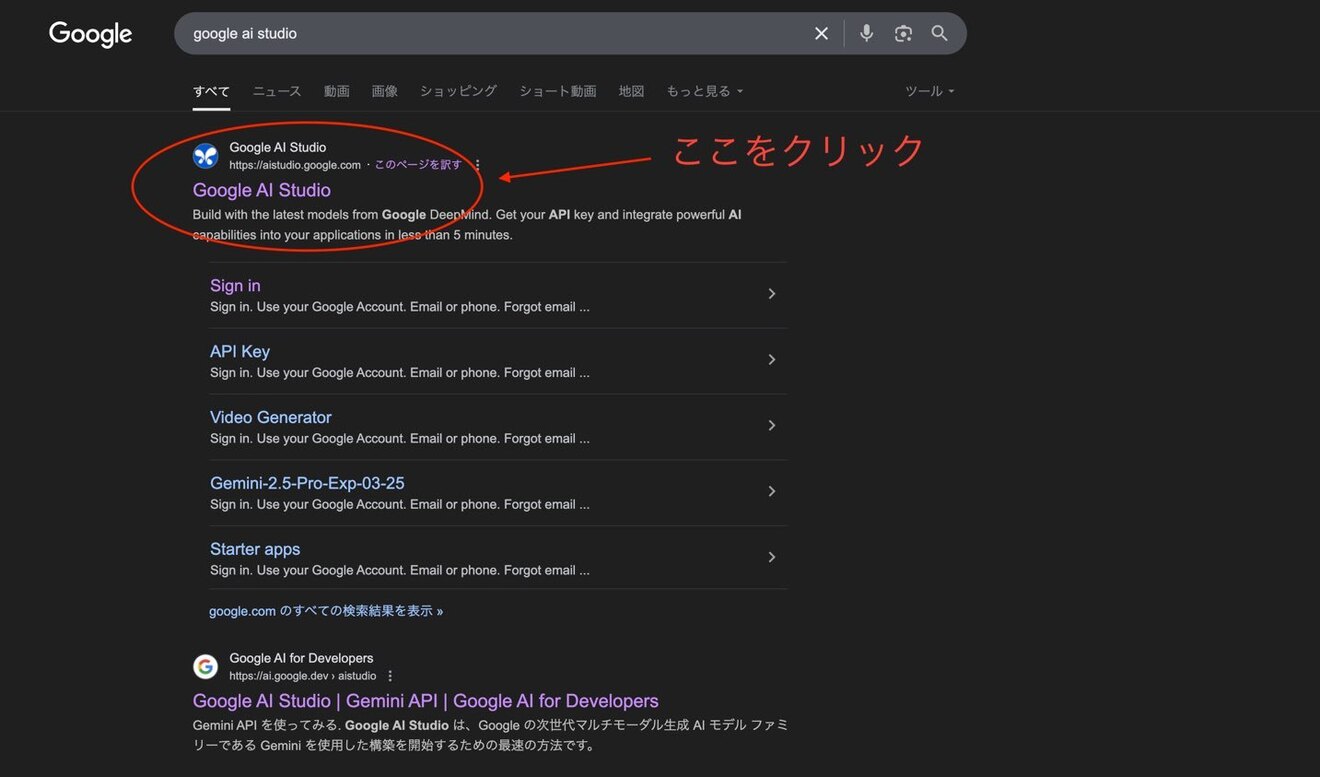This screenshot has height=777, width=1320.
Task: Click the Google AI Studio site name above URL
Action: coord(278,147)
